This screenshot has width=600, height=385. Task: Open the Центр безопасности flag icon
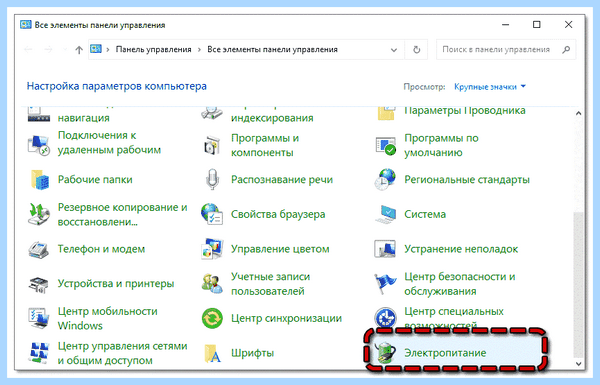(x=385, y=284)
